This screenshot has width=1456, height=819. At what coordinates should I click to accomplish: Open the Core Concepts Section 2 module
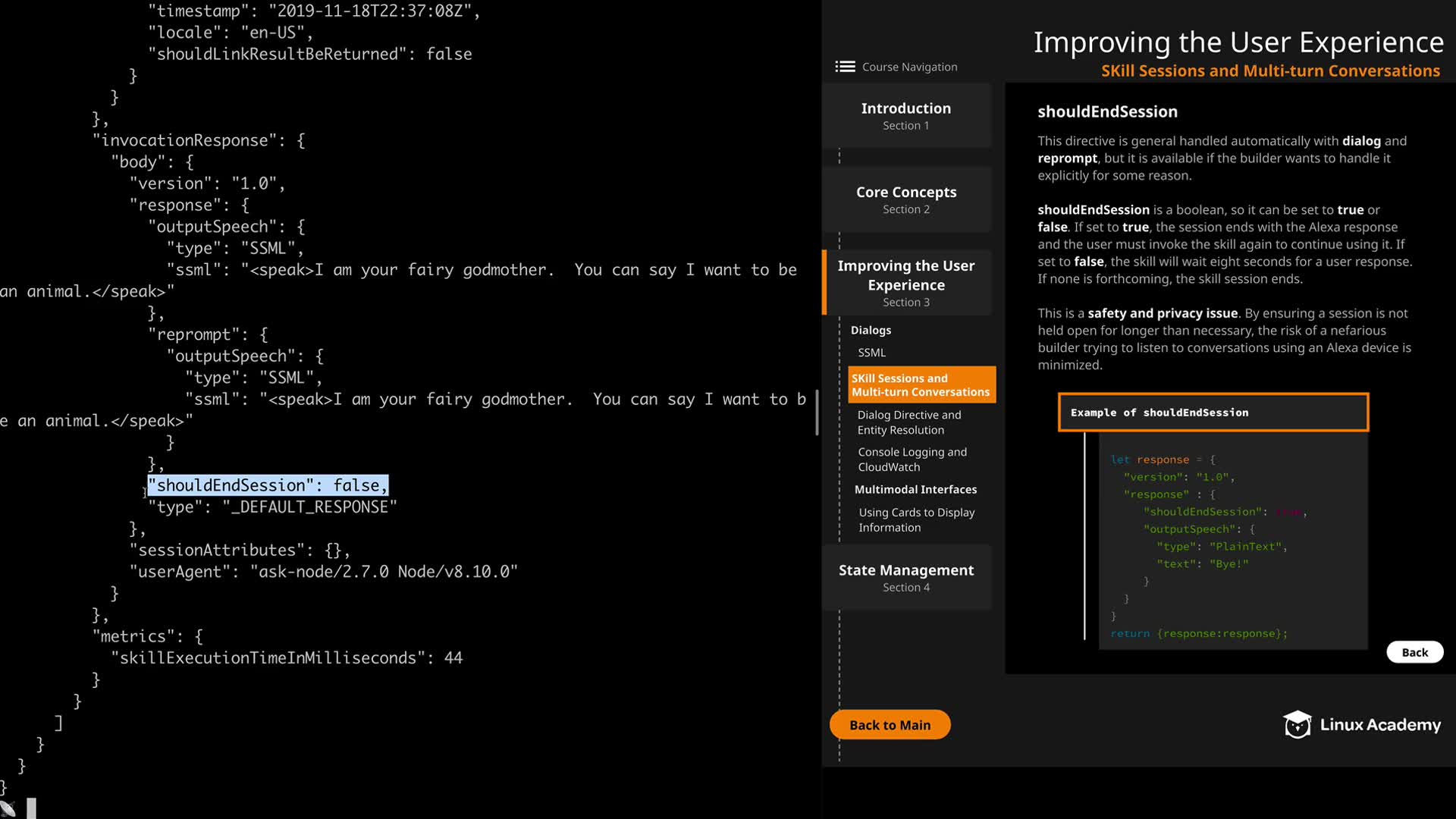[x=905, y=199]
